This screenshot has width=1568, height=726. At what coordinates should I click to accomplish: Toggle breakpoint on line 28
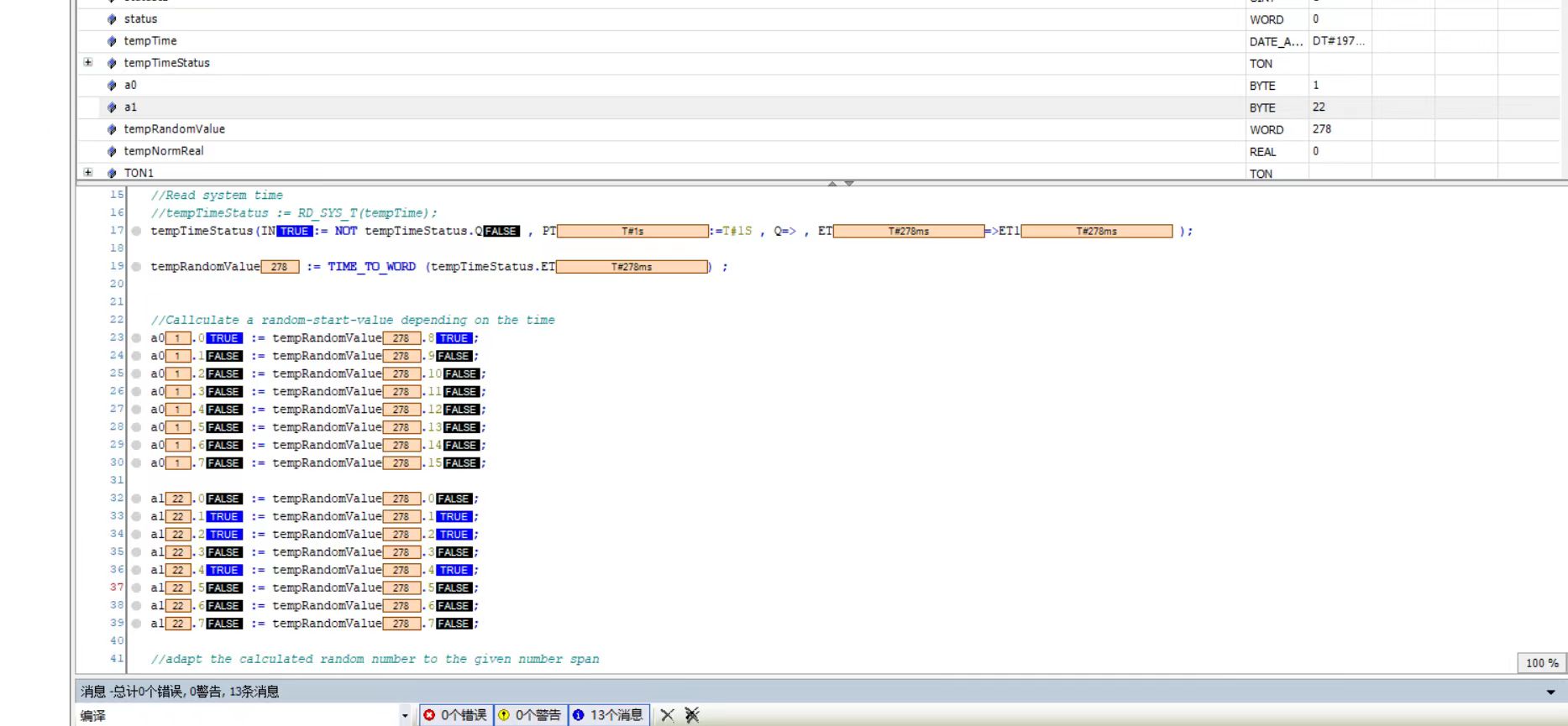point(136,427)
